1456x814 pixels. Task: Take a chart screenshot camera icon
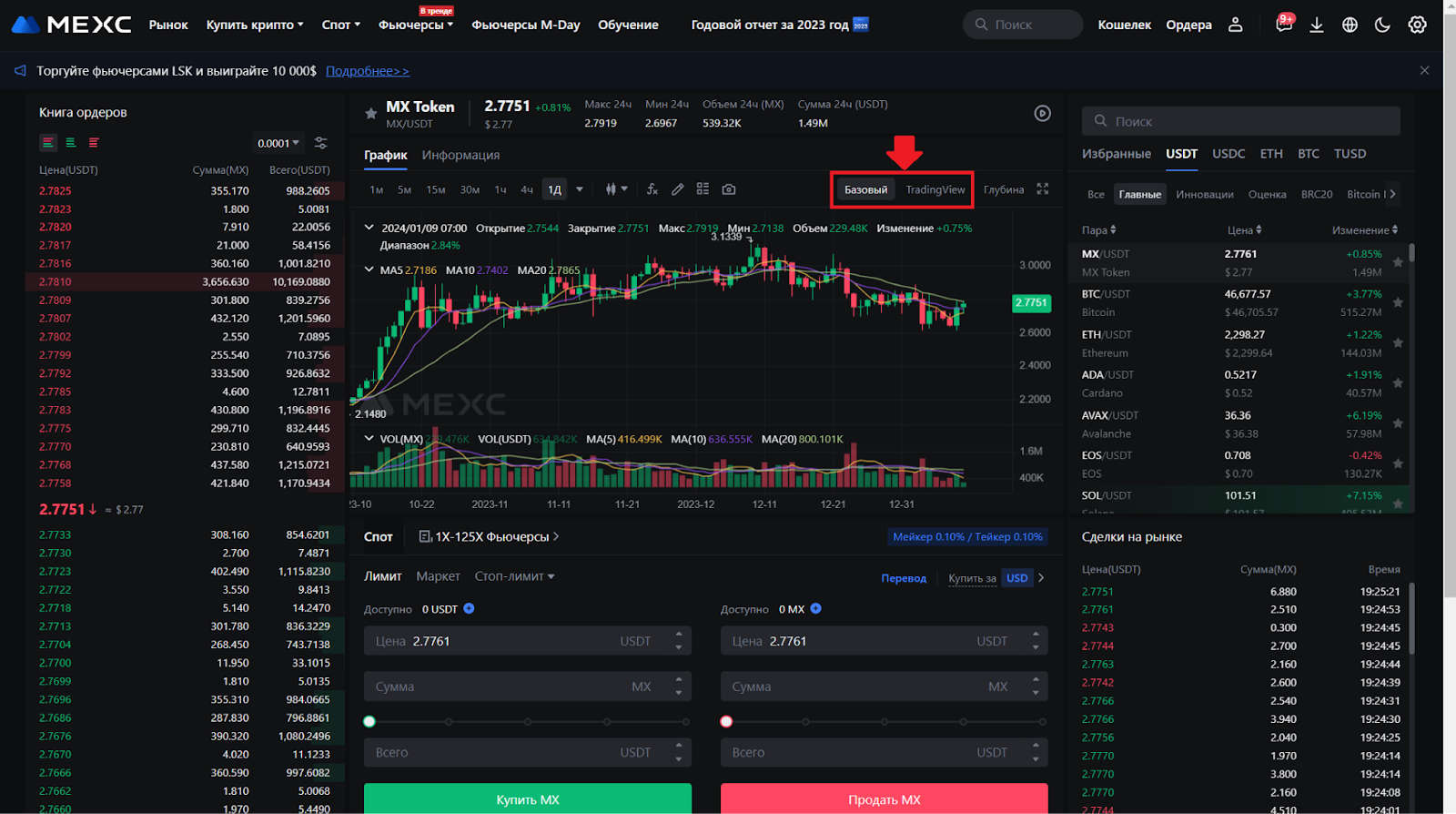(728, 189)
